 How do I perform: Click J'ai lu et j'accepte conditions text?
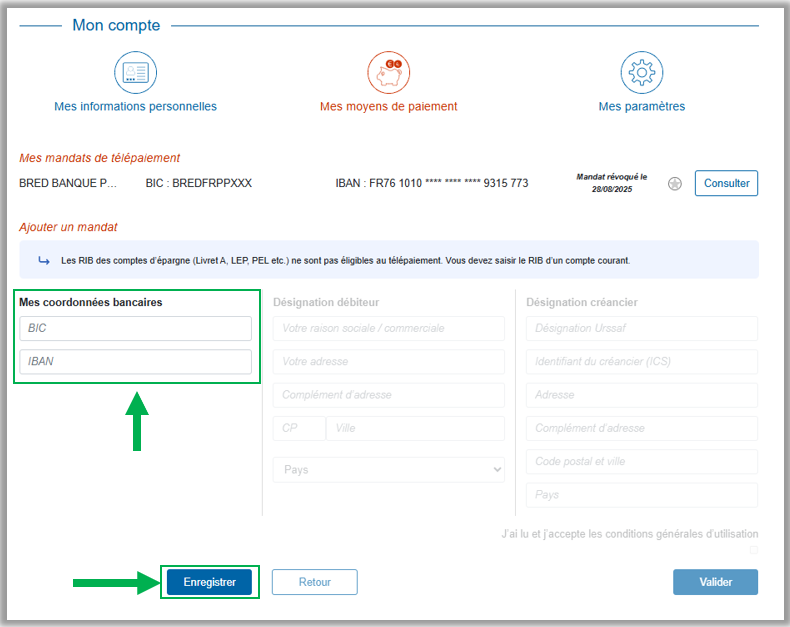(630, 534)
